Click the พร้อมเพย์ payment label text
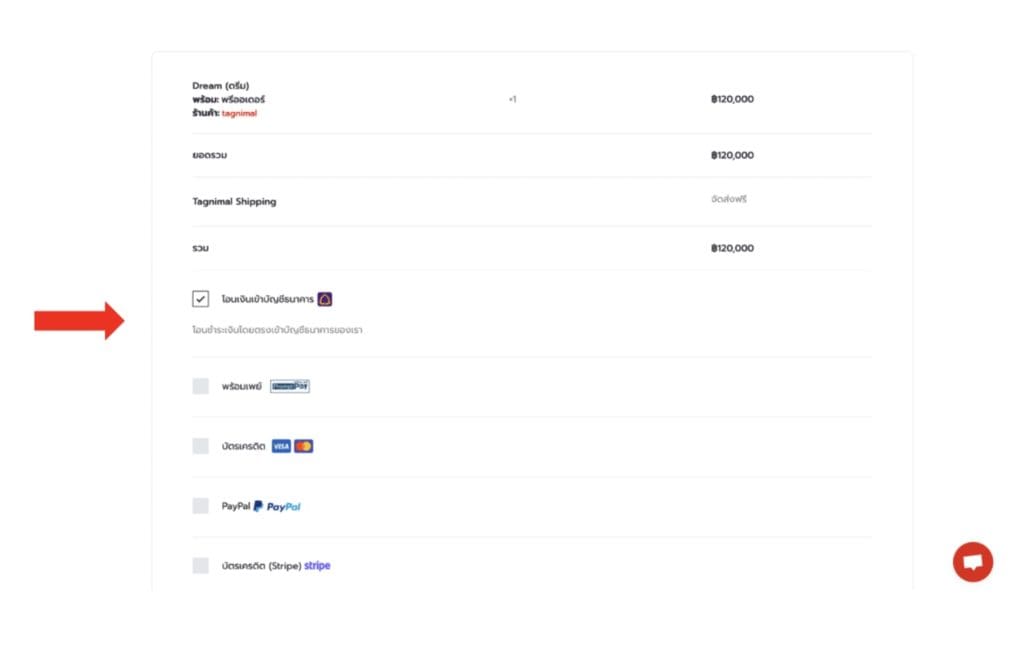Image resolution: width=1024 pixels, height=645 pixels. (x=241, y=386)
